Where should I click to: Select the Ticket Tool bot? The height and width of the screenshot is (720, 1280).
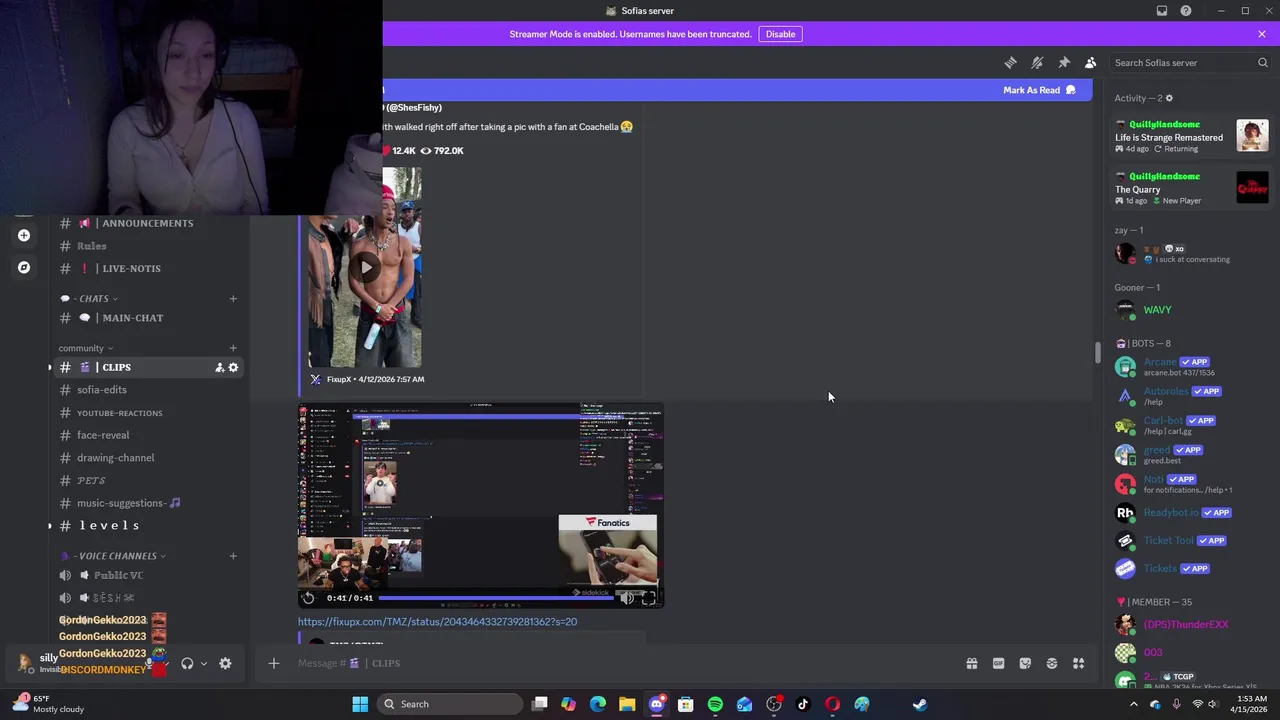pyautogui.click(x=1192, y=541)
